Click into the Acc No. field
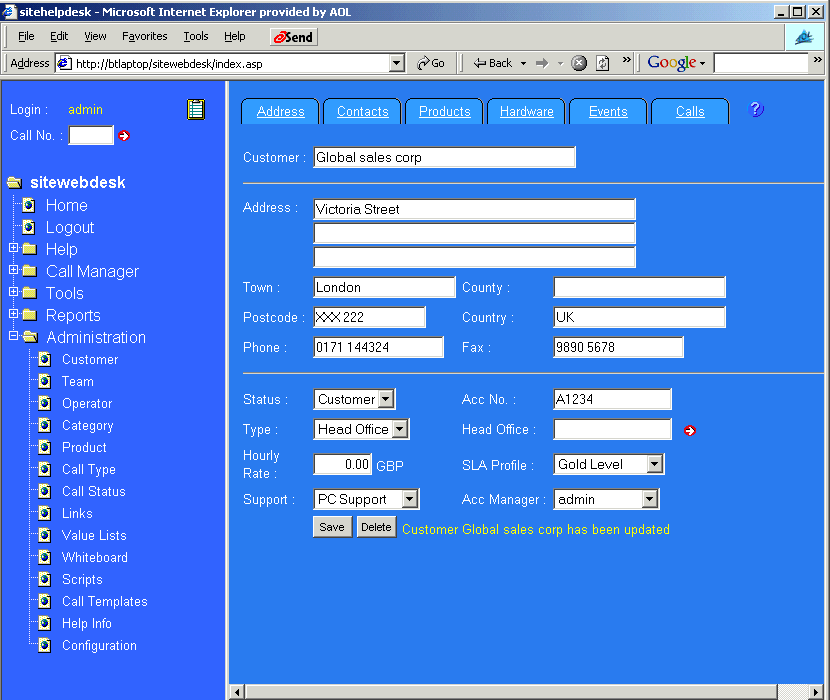 pyautogui.click(x=612, y=399)
